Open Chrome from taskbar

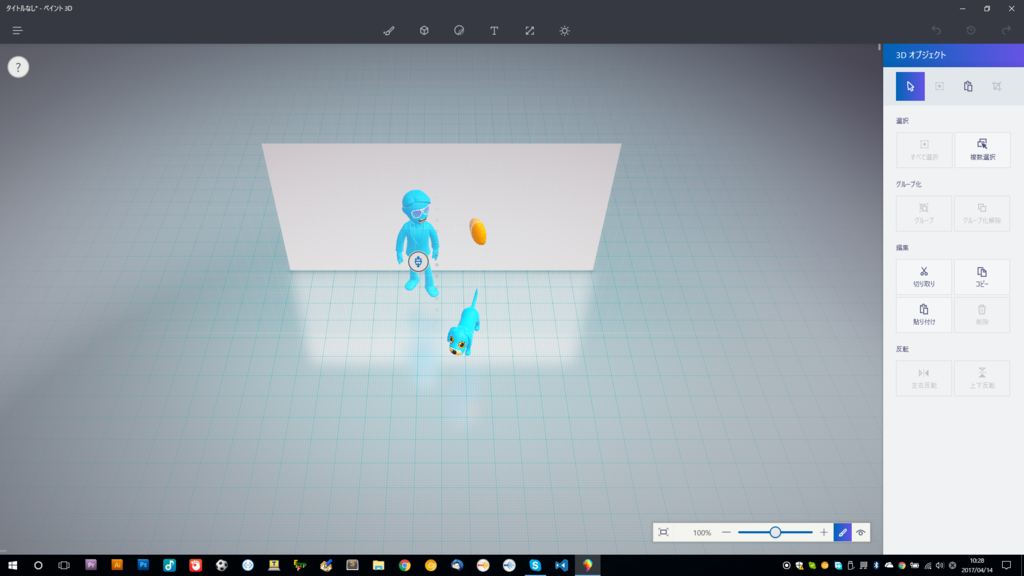(404, 565)
